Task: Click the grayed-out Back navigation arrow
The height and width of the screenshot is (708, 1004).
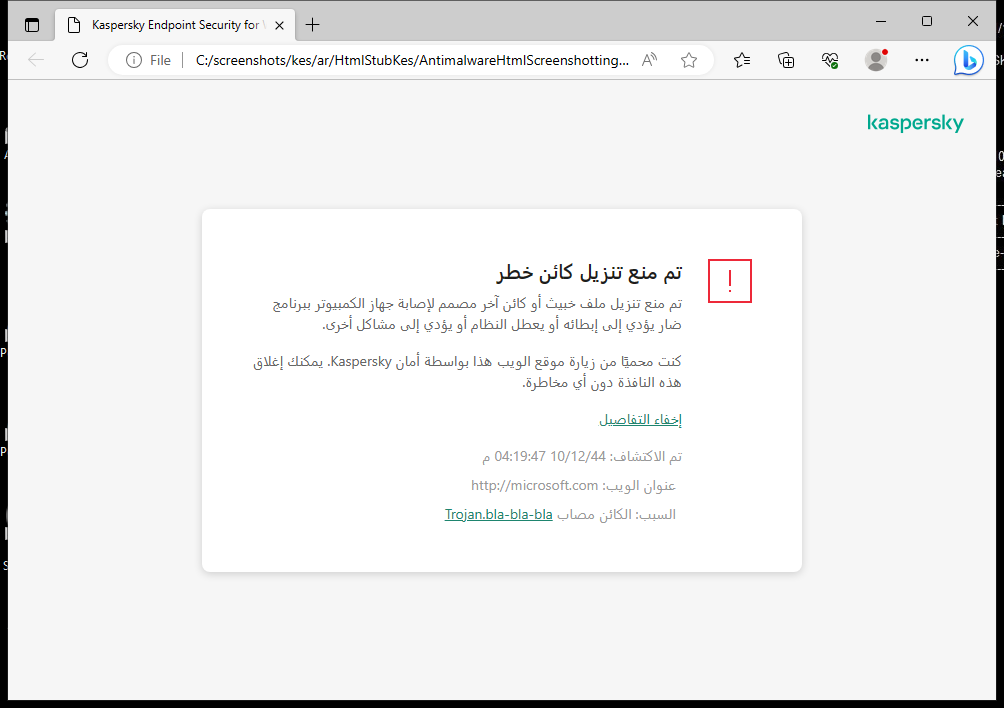Action: [36, 60]
